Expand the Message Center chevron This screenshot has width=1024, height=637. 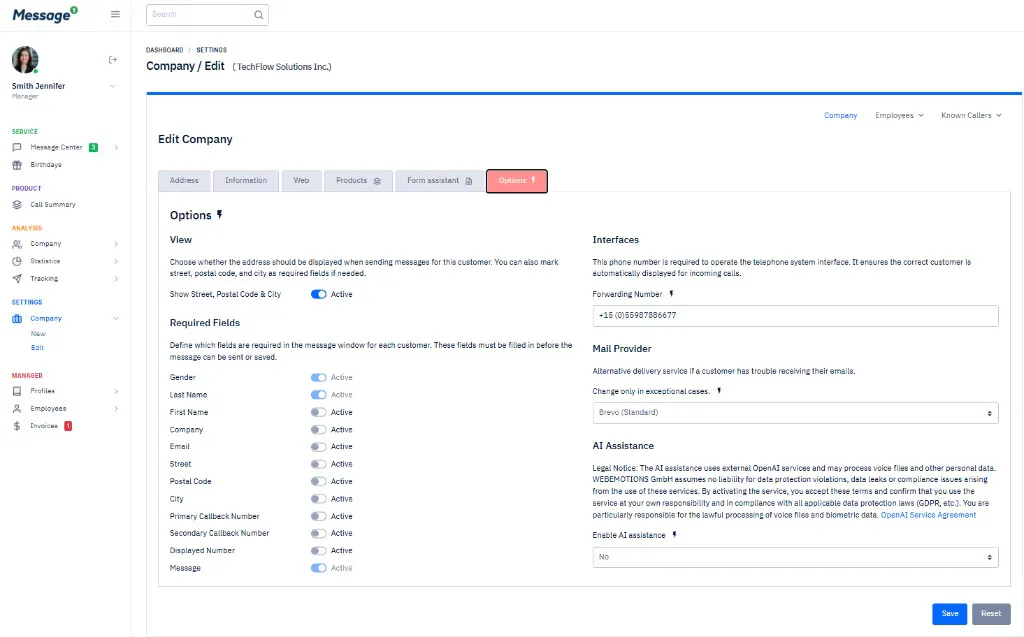116,148
